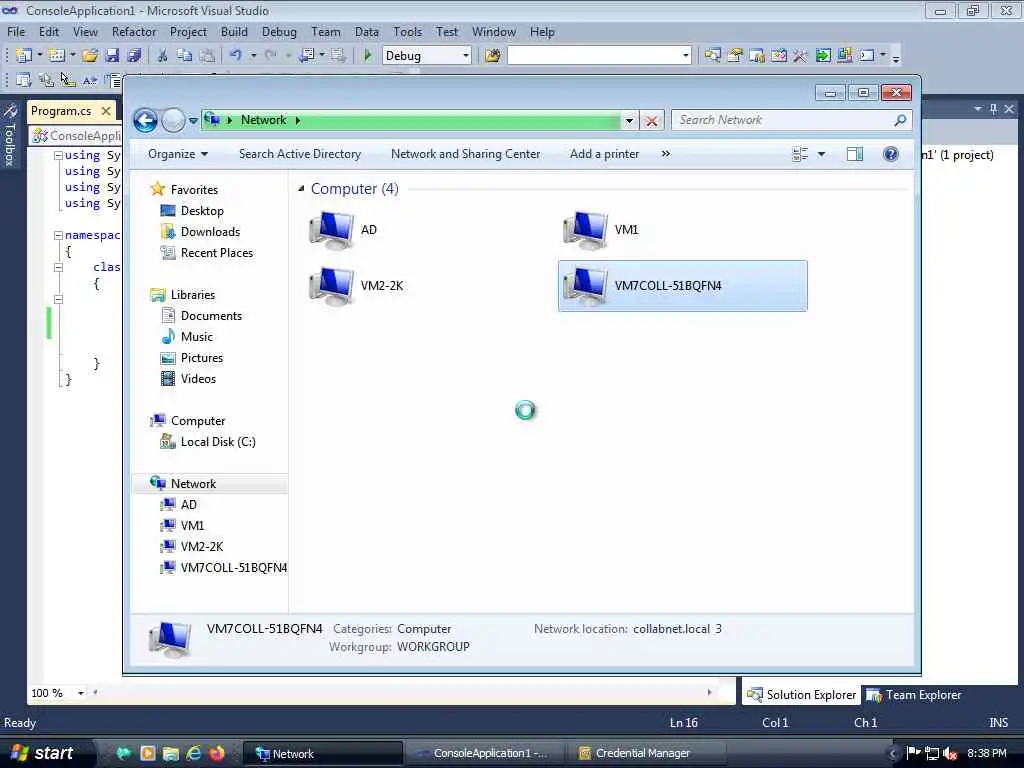1024x768 pixels.
Task: Toggle the Explorer preview pane icon
Action: point(854,154)
